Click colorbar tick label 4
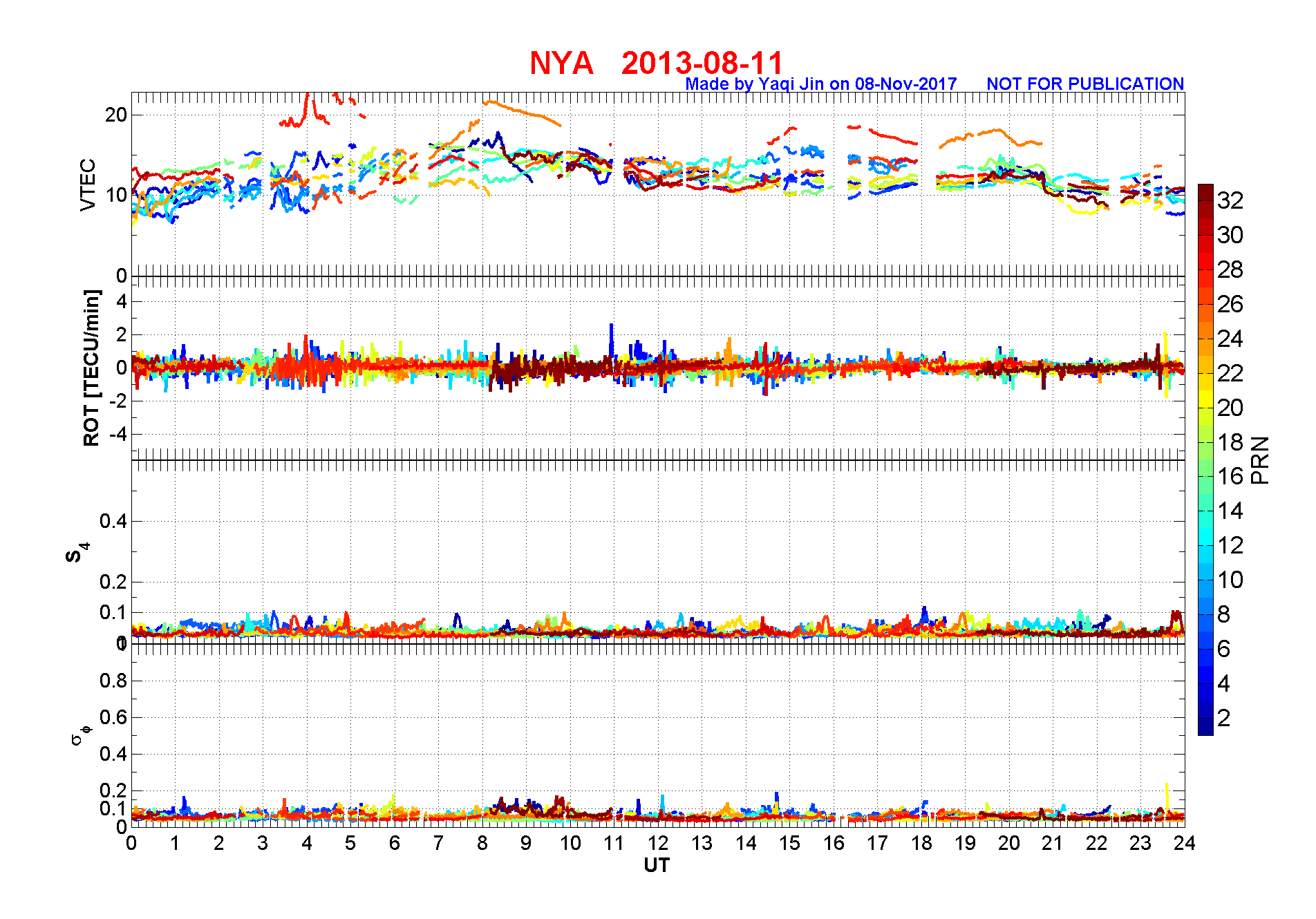The height and width of the screenshot is (919, 1316). tap(1223, 683)
